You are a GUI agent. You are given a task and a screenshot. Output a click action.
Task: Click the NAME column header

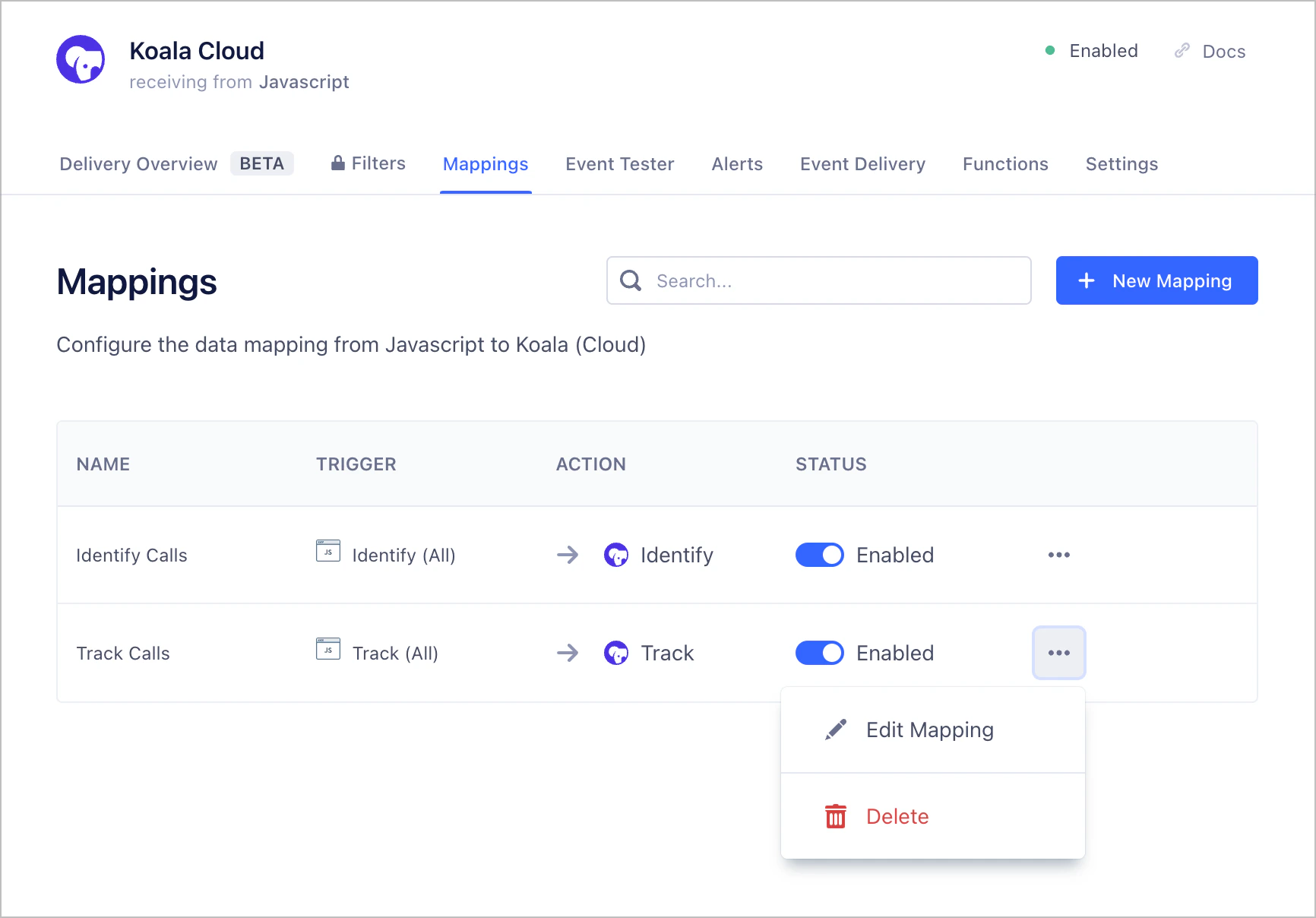pyautogui.click(x=103, y=464)
